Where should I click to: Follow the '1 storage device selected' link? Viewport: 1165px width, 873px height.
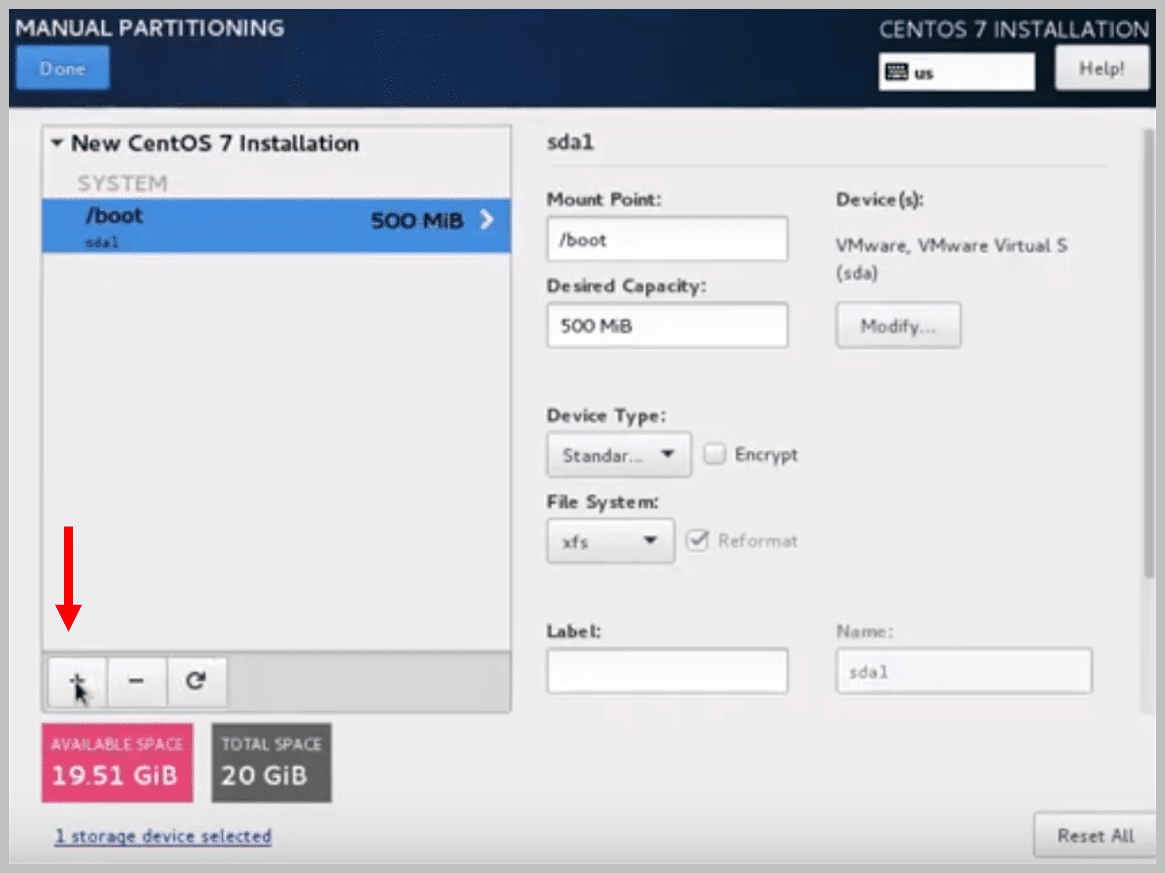tap(163, 836)
